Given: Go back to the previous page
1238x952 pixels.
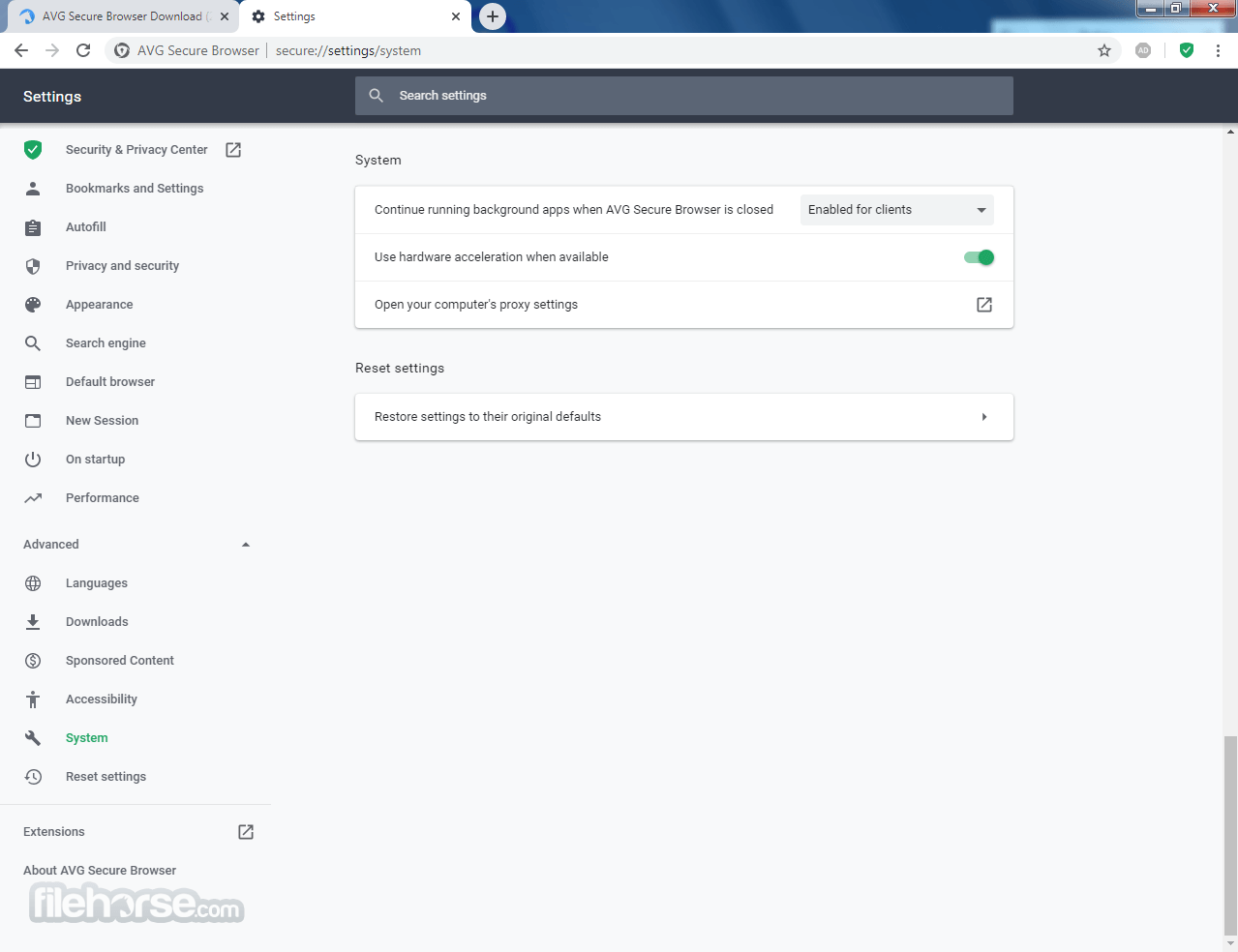Looking at the screenshot, I should (x=21, y=50).
